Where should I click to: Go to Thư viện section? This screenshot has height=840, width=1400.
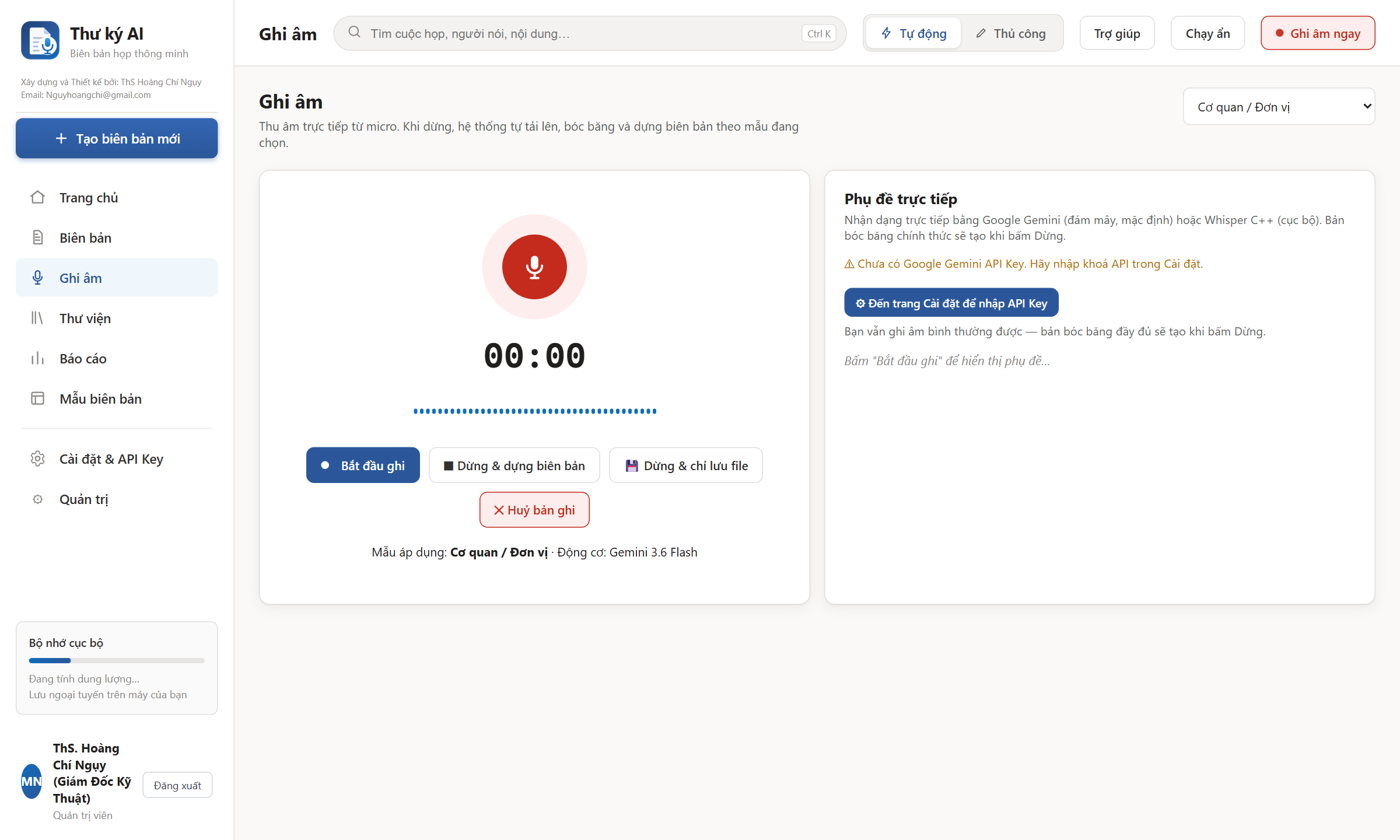coord(117,318)
